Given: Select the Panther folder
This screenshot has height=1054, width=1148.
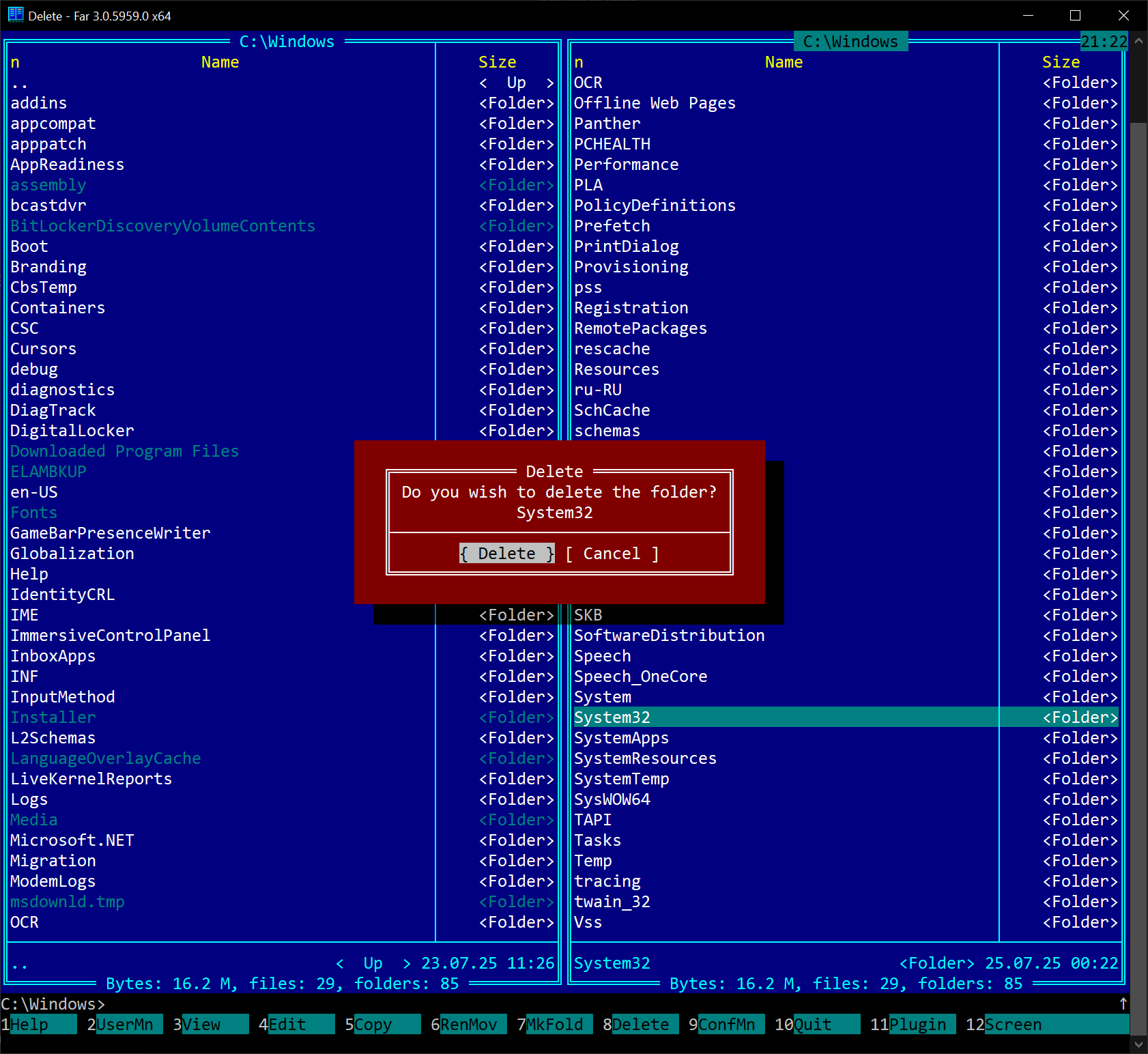Looking at the screenshot, I should (x=846, y=124).
